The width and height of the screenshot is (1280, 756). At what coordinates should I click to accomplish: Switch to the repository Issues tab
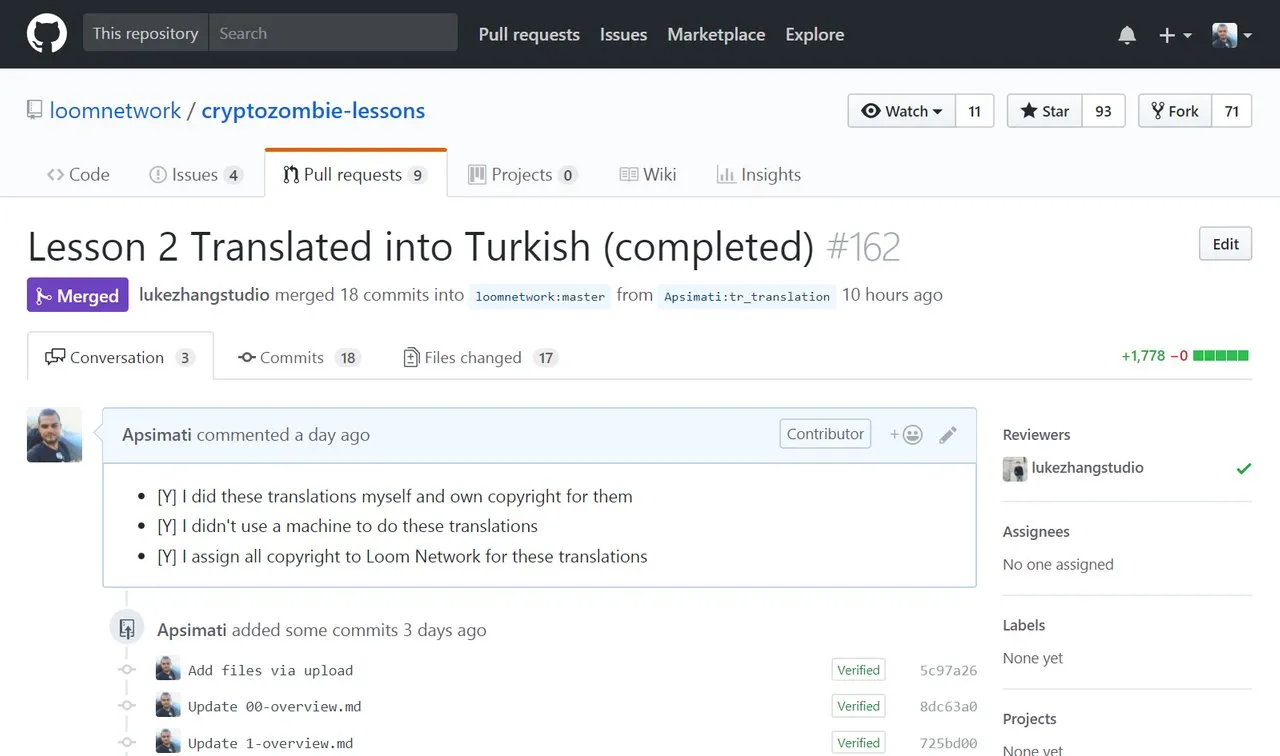pos(196,174)
